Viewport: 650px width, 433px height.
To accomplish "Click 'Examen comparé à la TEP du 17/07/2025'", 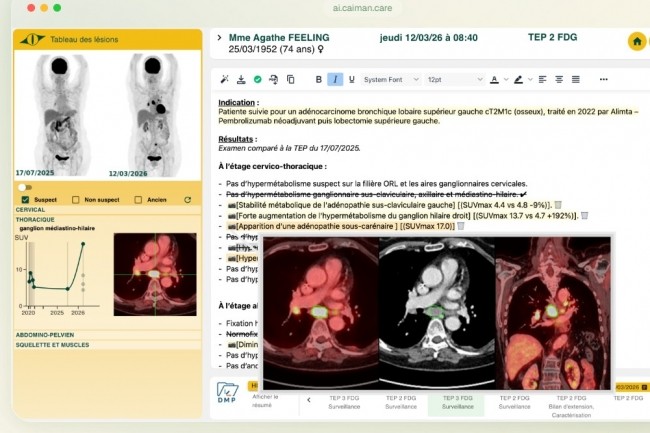I will [289, 148].
